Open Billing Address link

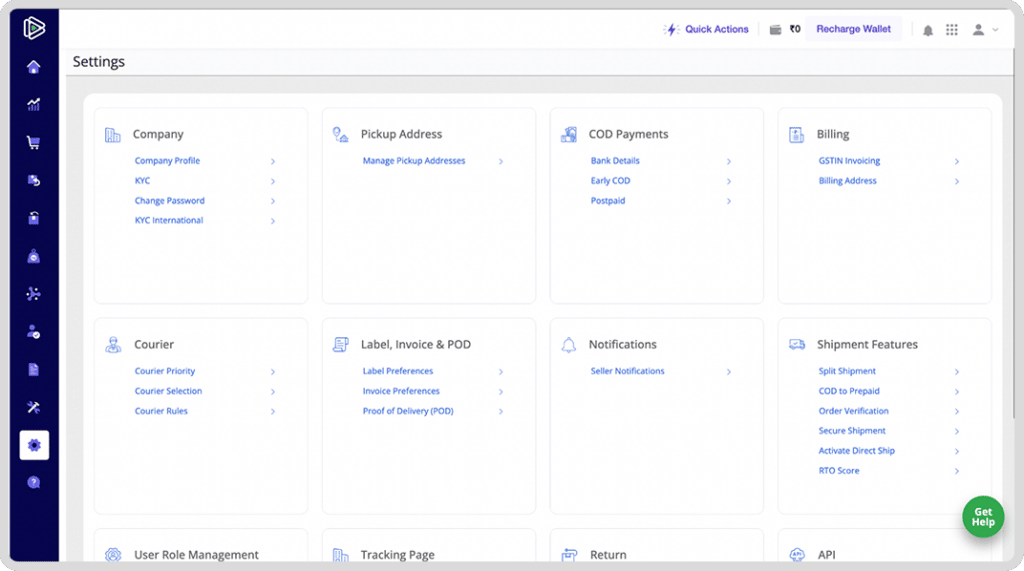tap(848, 180)
